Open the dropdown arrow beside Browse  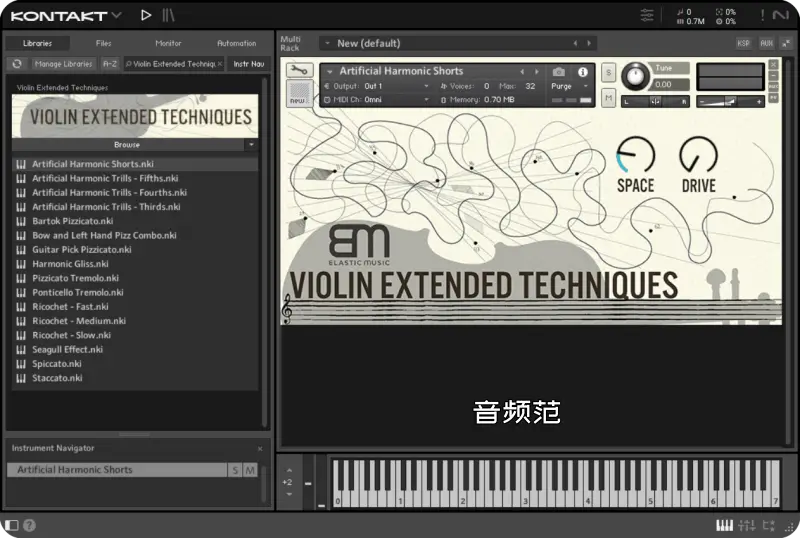pyautogui.click(x=251, y=145)
